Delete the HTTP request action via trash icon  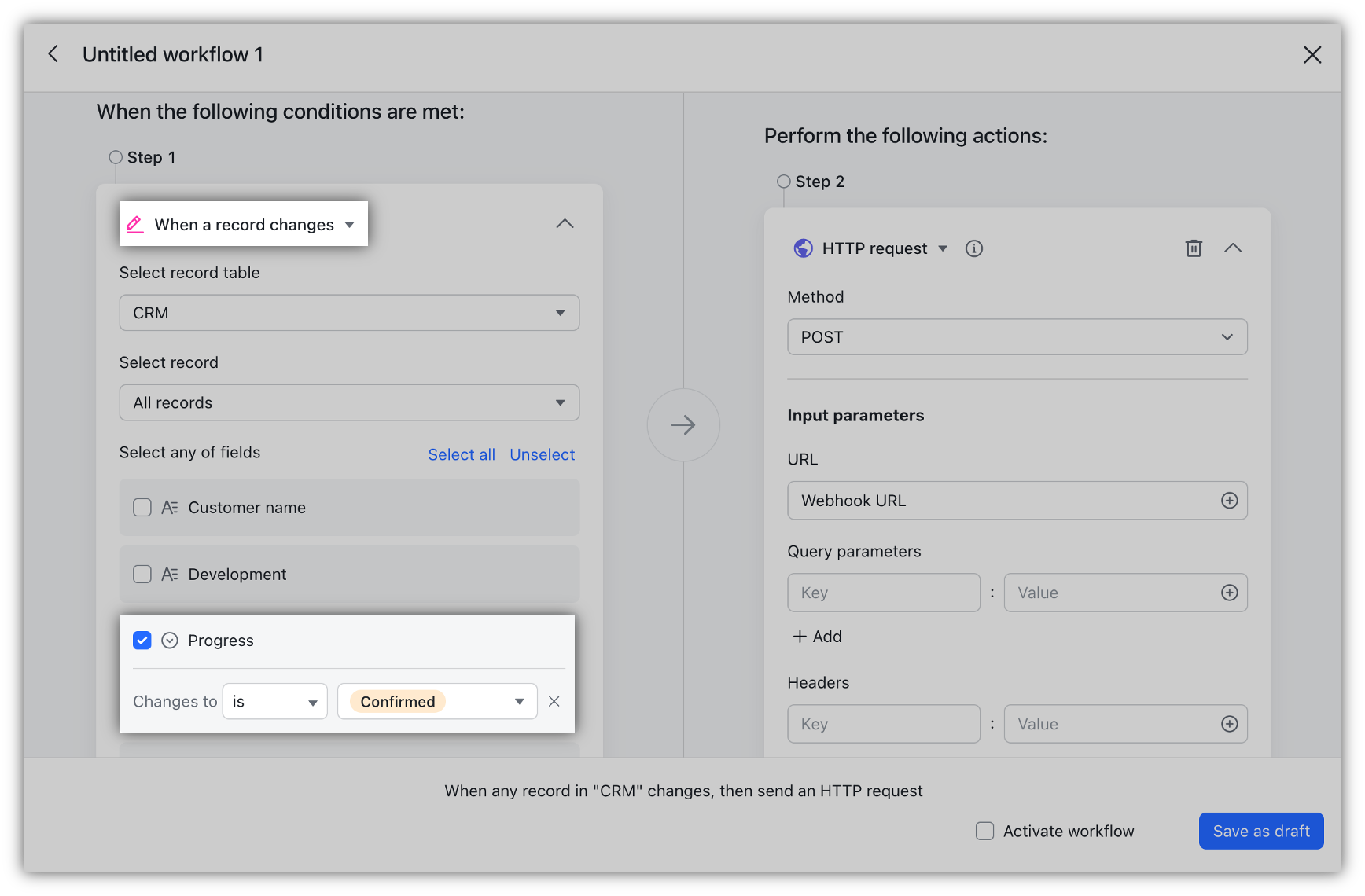pos(1194,248)
